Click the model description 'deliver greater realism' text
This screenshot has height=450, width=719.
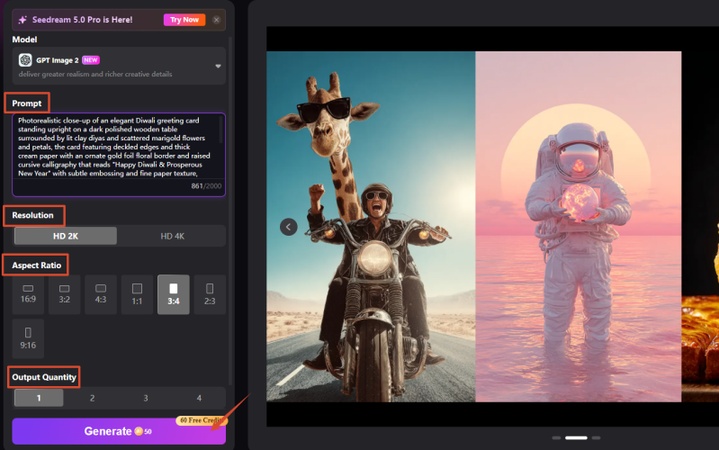(95, 74)
